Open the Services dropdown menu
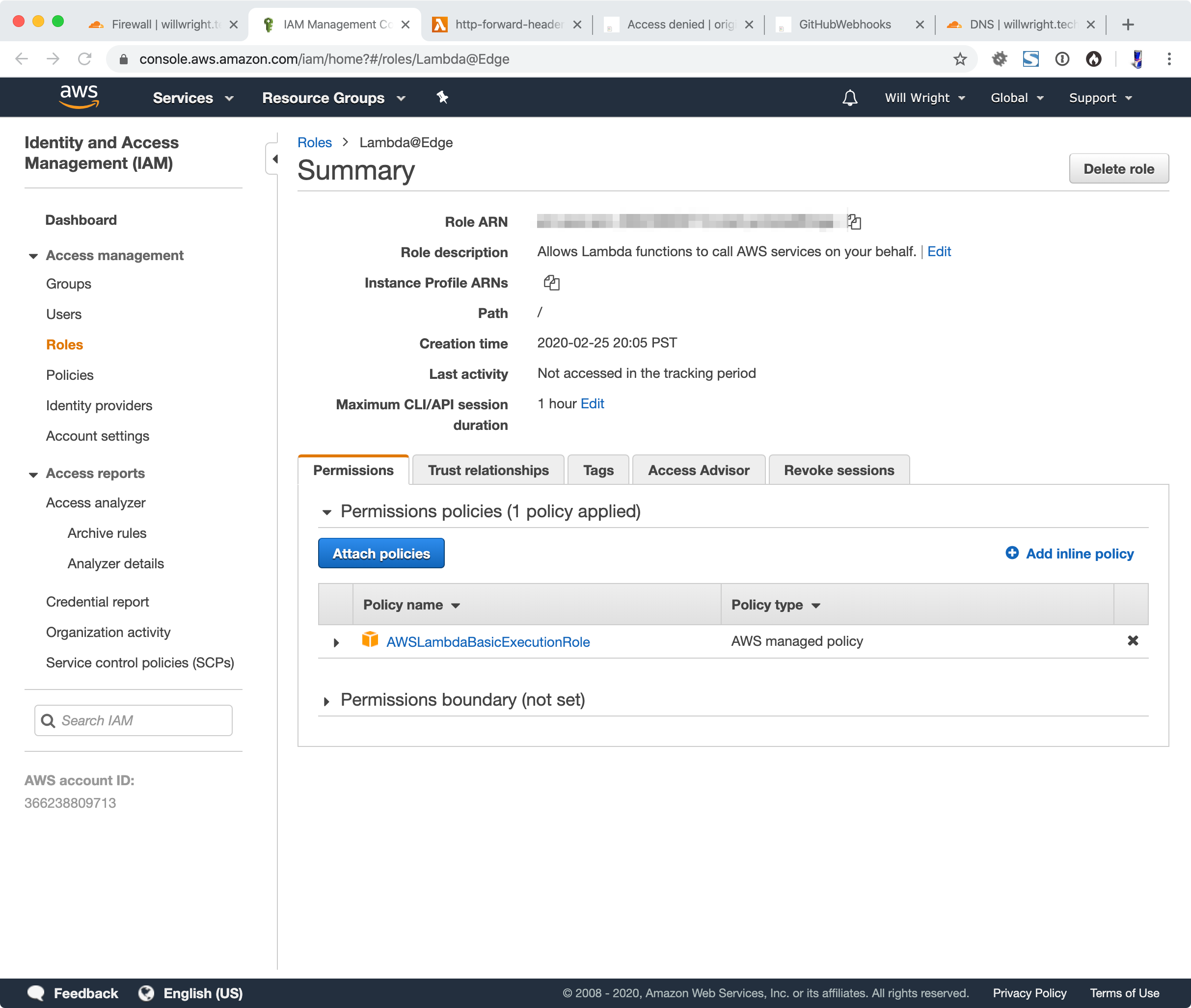Image resolution: width=1191 pixels, height=1008 pixels. [x=192, y=98]
